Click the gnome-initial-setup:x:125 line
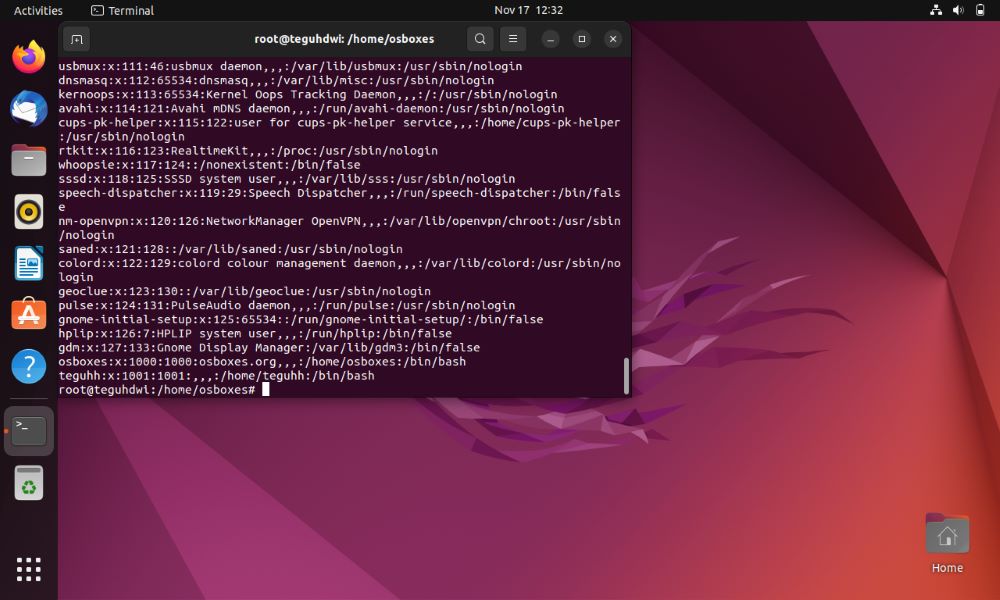This screenshot has width=1000, height=600. point(301,319)
